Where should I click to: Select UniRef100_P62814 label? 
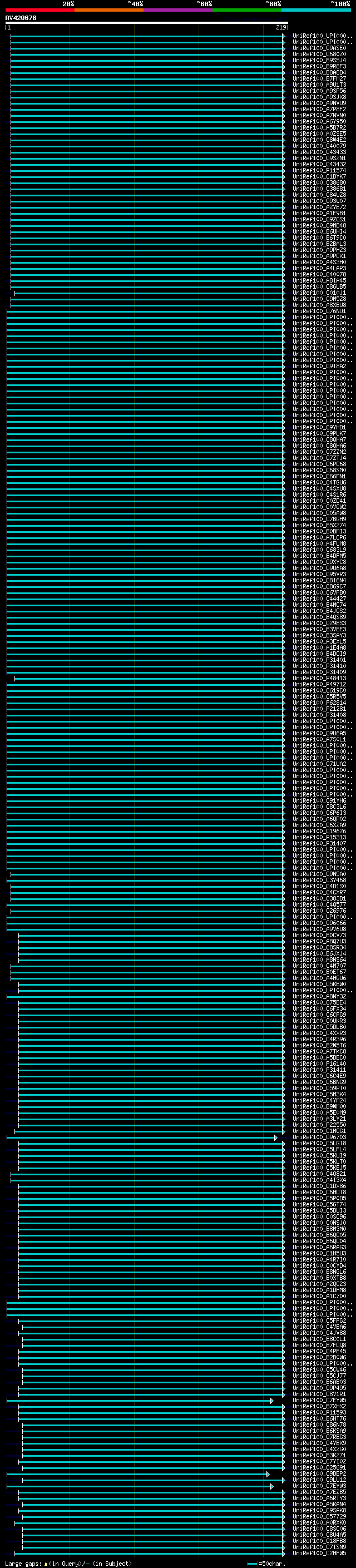pos(319,703)
